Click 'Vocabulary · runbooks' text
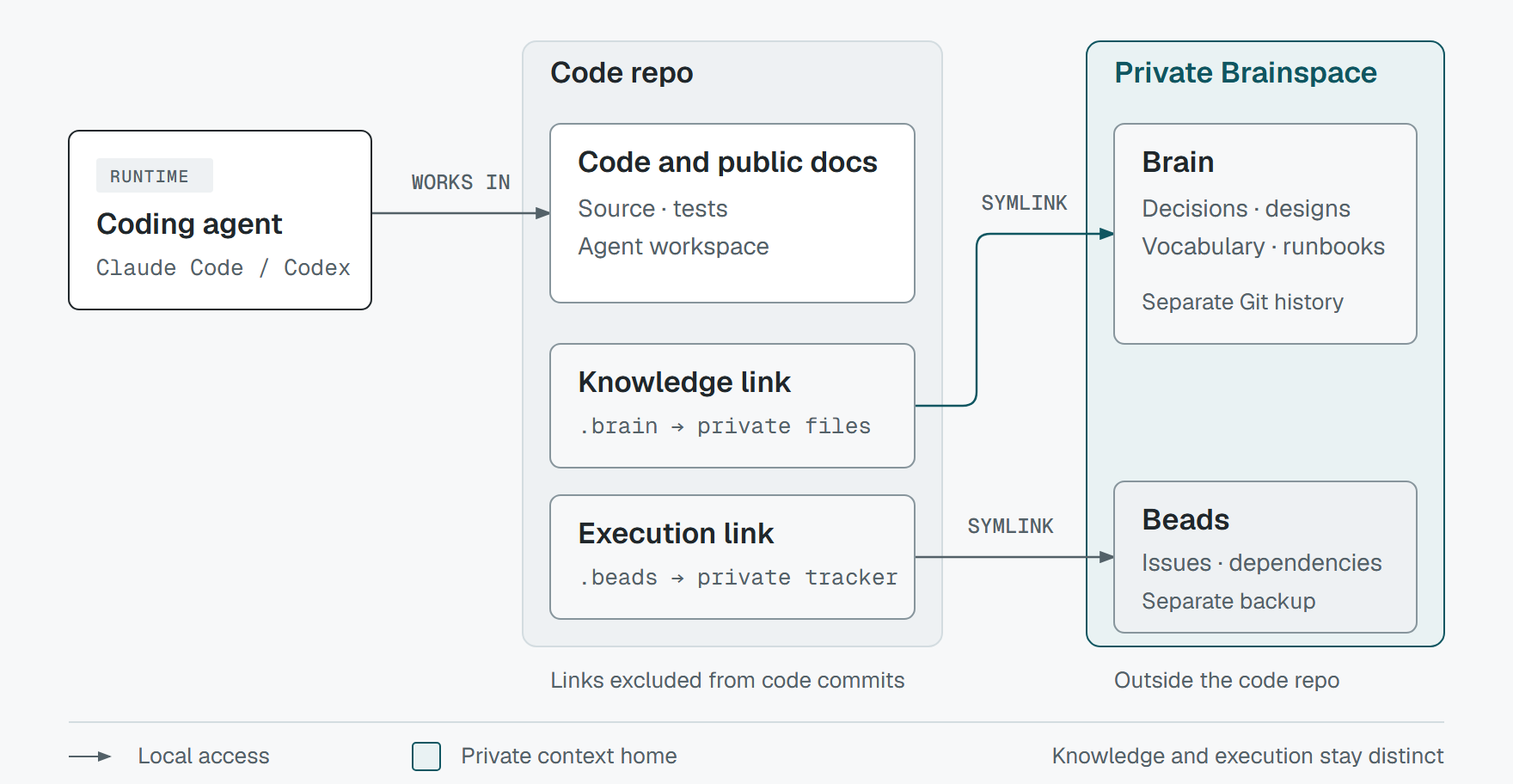This screenshot has height=784, width=1513. coord(1263,247)
